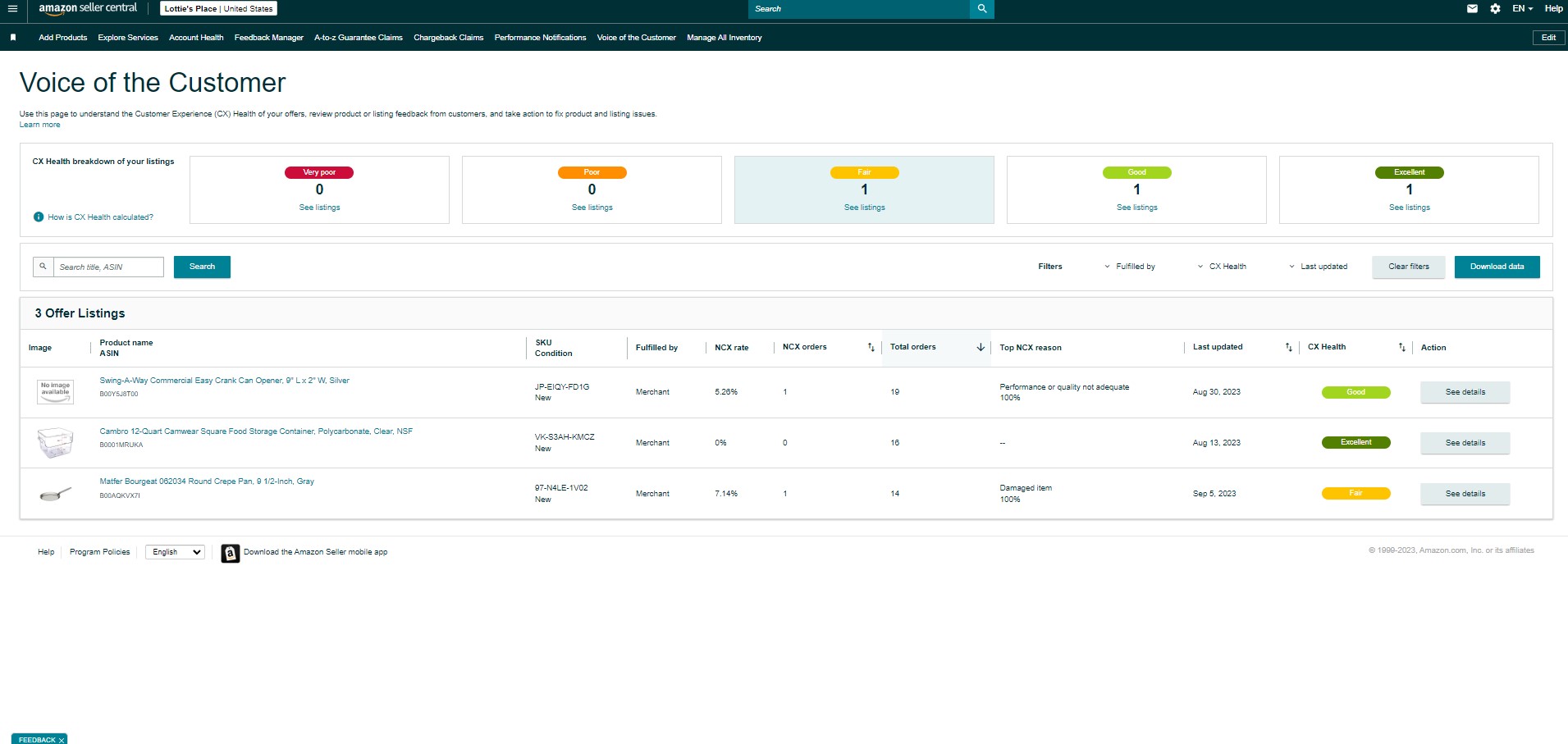This screenshot has height=744, width=1568.
Task: Open Performance Notifications
Action: coord(541,38)
